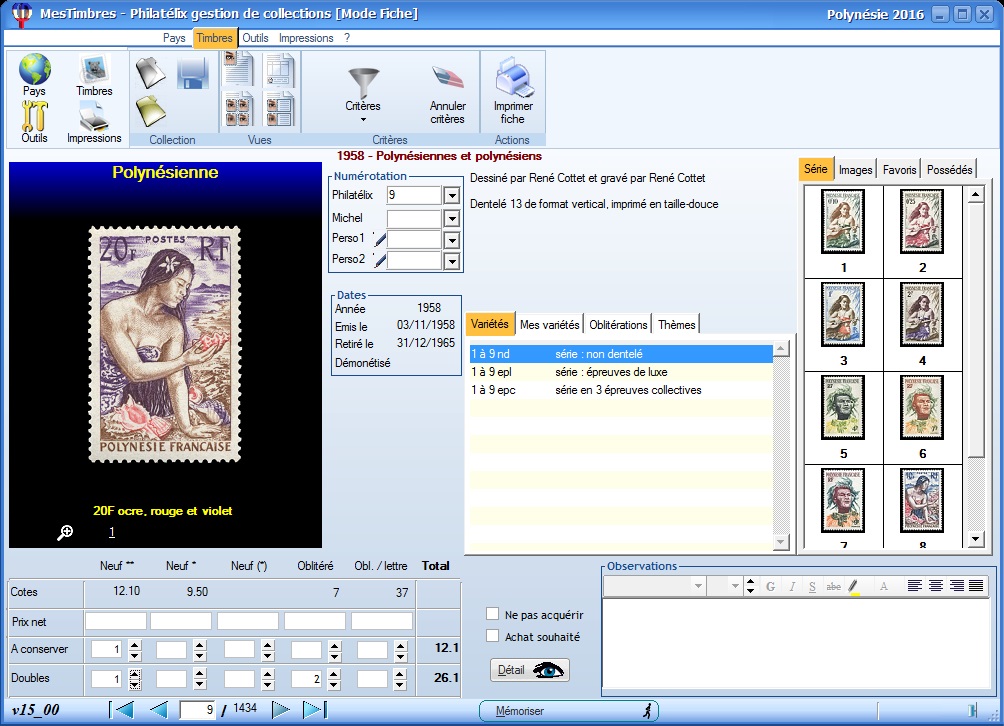Open the Philatélix number dropdown
1004x726 pixels.
pos(451,196)
